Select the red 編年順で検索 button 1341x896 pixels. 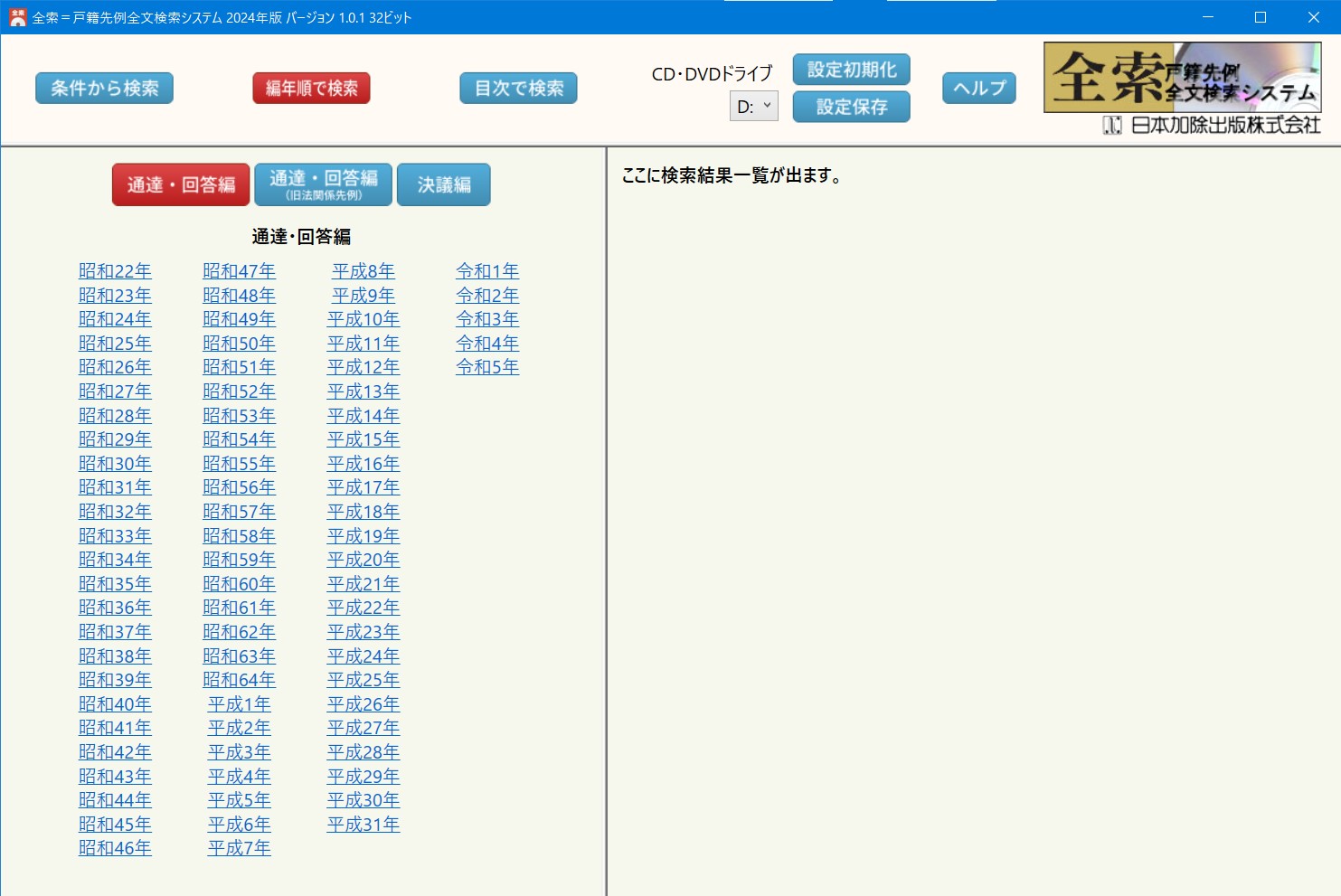[311, 89]
